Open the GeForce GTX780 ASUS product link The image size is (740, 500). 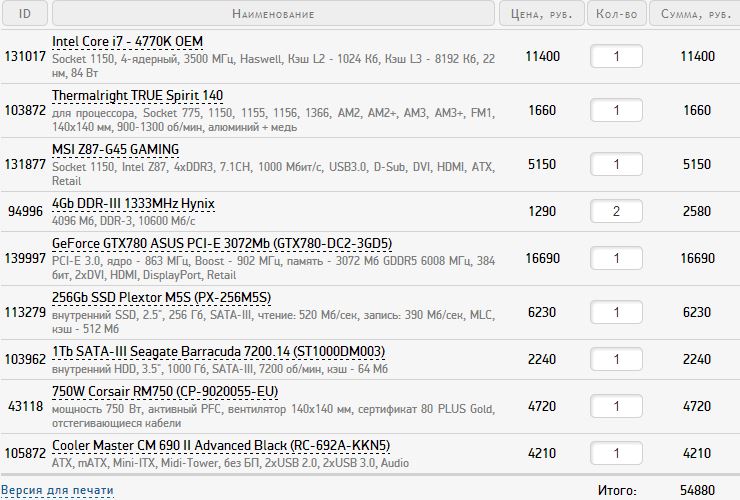(x=222, y=243)
